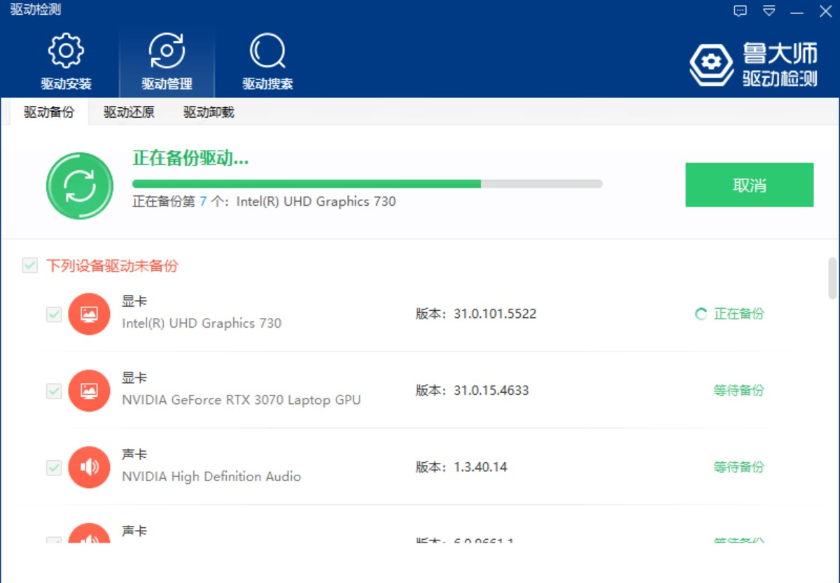Click the NVIDIA High Definition Audio speaker icon
The height and width of the screenshot is (583, 840).
[x=89, y=467]
